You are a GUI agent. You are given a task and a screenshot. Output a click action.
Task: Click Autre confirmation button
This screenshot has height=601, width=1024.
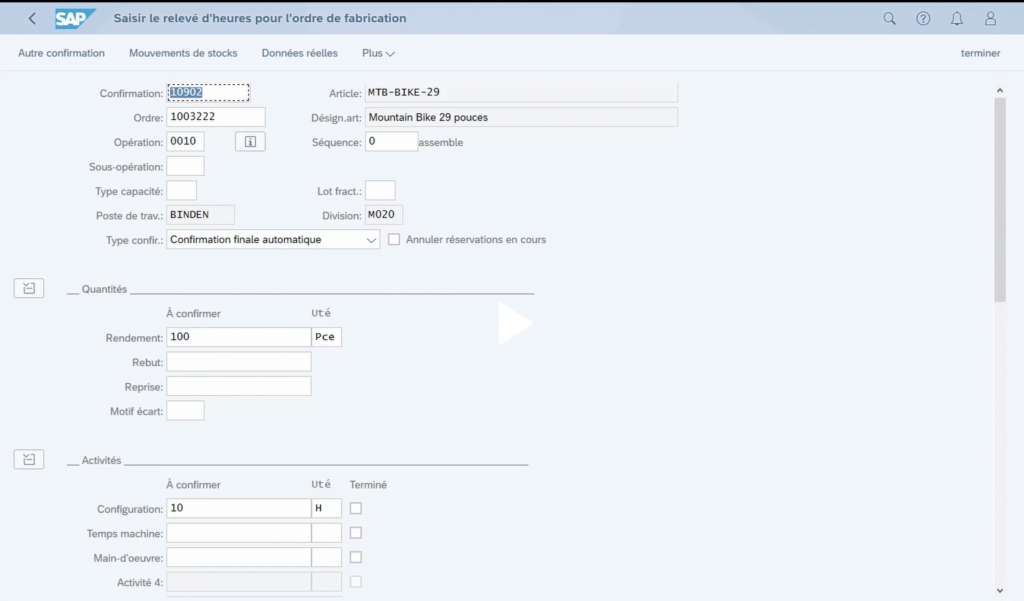coord(61,53)
